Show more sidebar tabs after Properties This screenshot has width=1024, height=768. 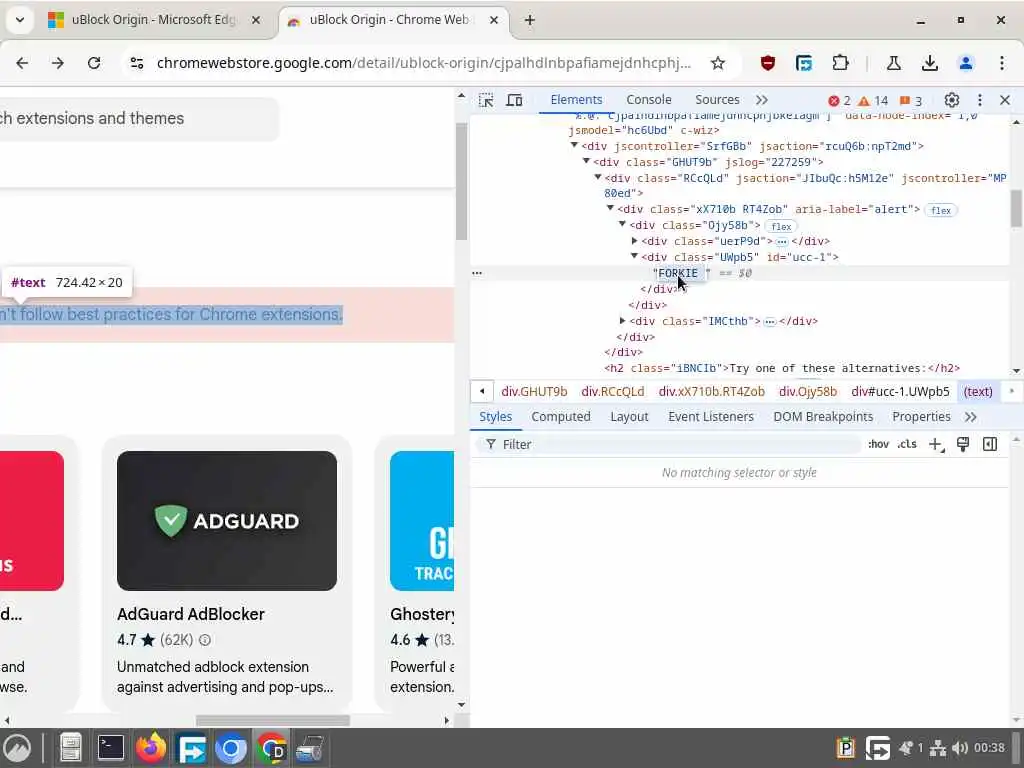point(970,417)
